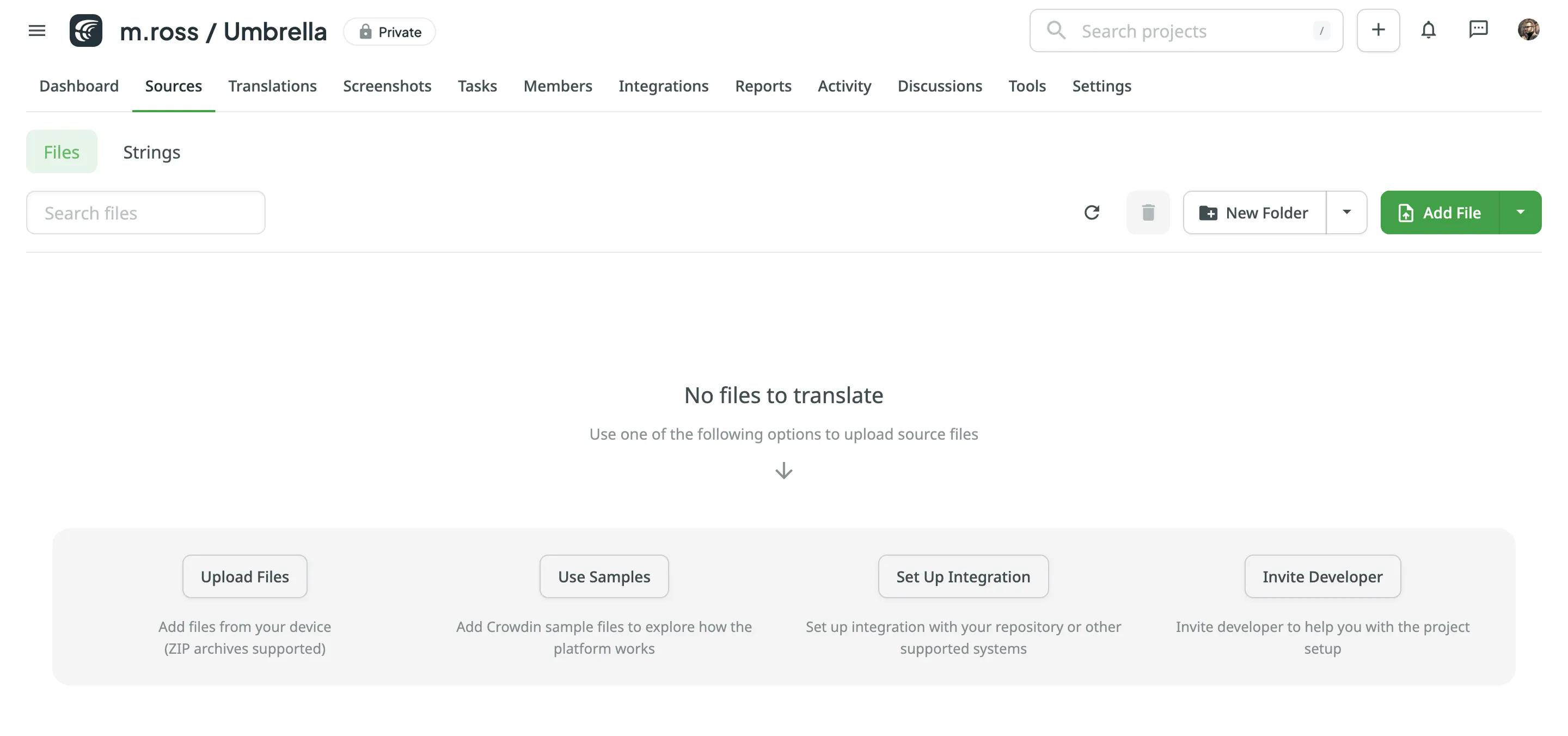Open the Crowdin home logo
This screenshot has height=736, width=1568.
tap(86, 31)
